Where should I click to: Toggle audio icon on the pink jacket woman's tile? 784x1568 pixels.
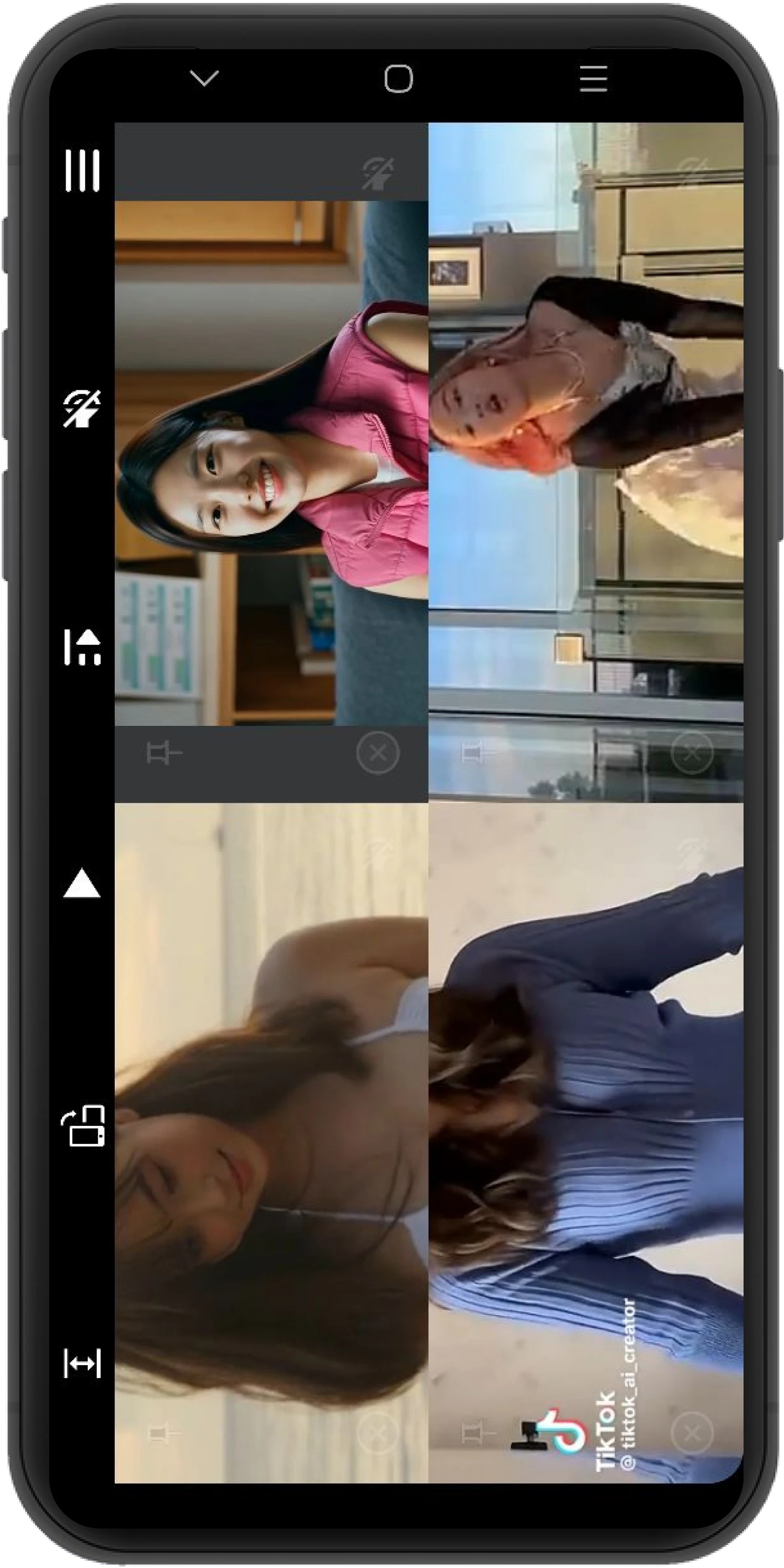377,174
